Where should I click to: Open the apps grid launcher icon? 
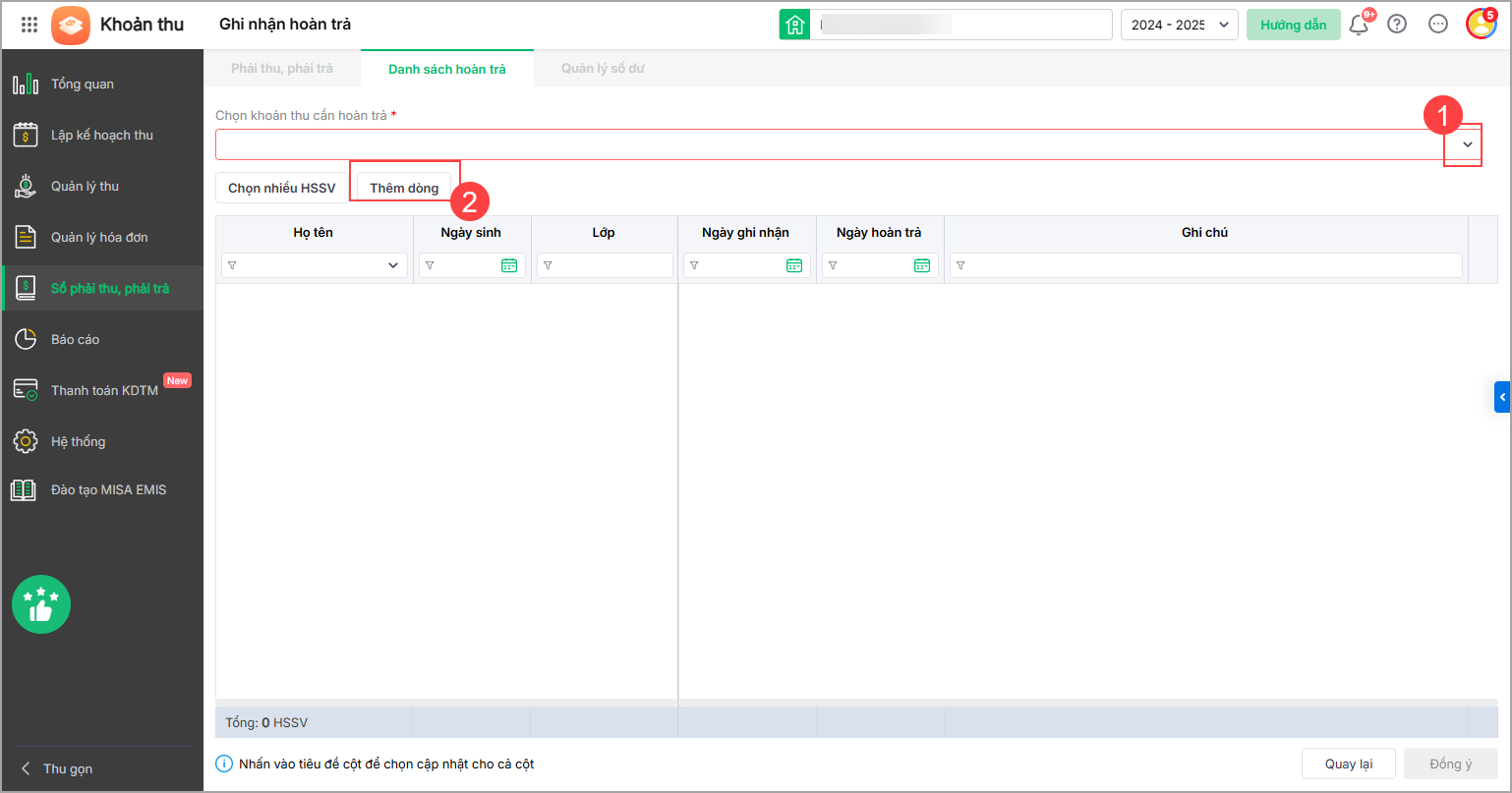coord(29,25)
